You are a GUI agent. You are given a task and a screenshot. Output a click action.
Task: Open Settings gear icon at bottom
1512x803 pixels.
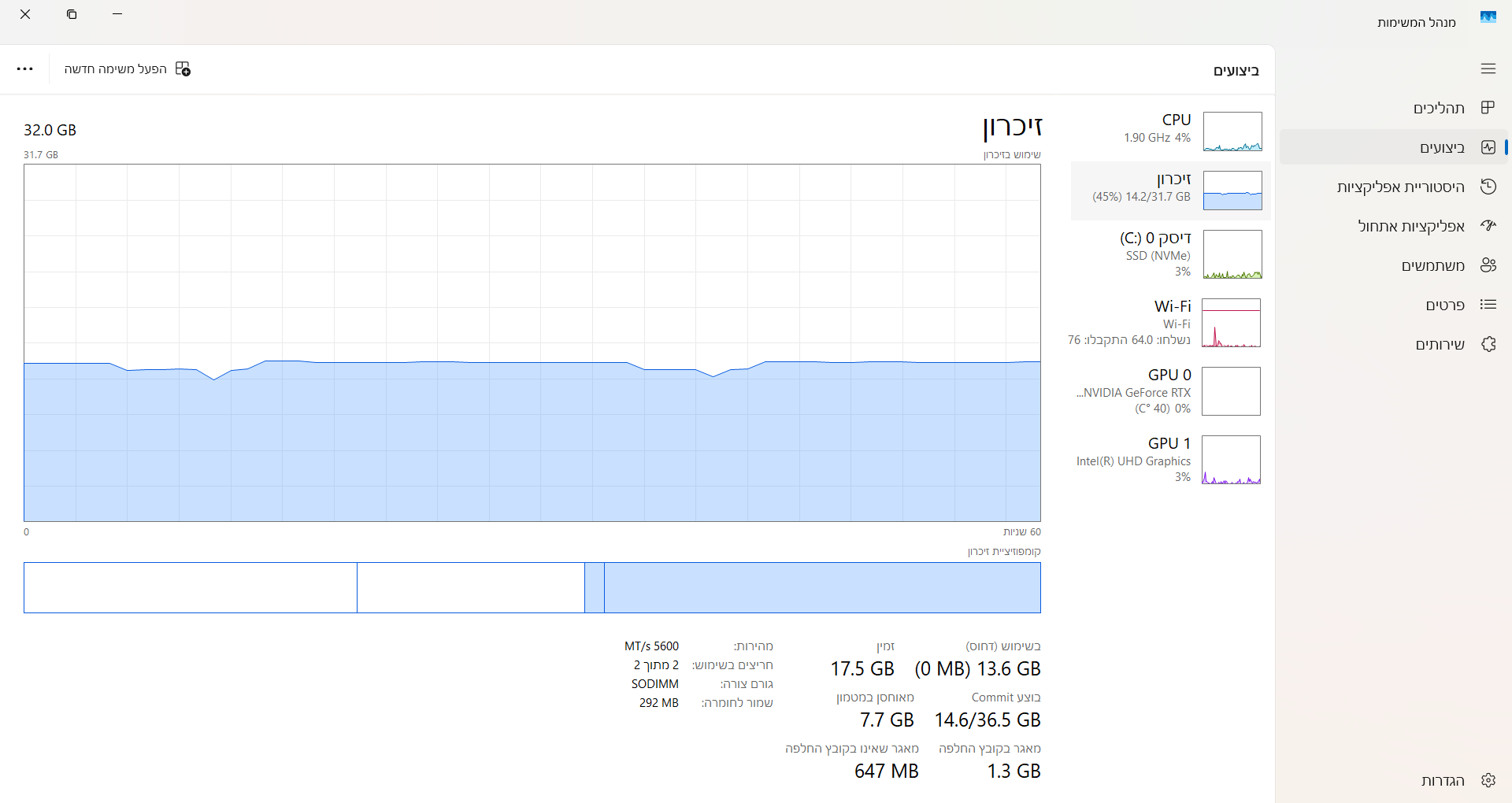coord(1488,780)
